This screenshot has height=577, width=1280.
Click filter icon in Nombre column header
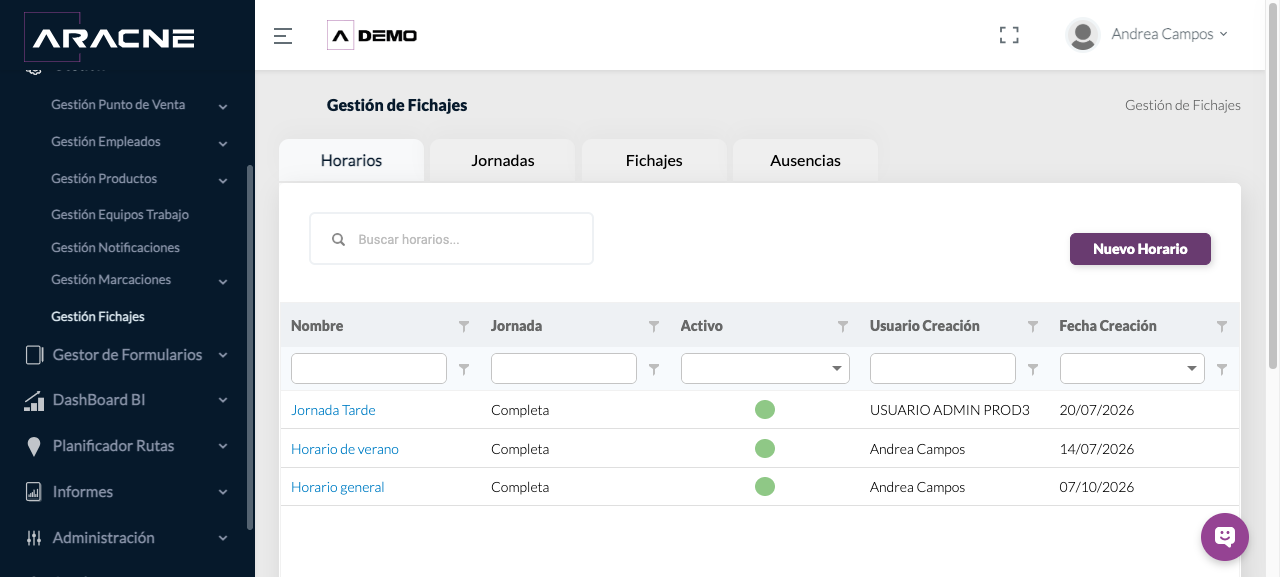coord(464,326)
